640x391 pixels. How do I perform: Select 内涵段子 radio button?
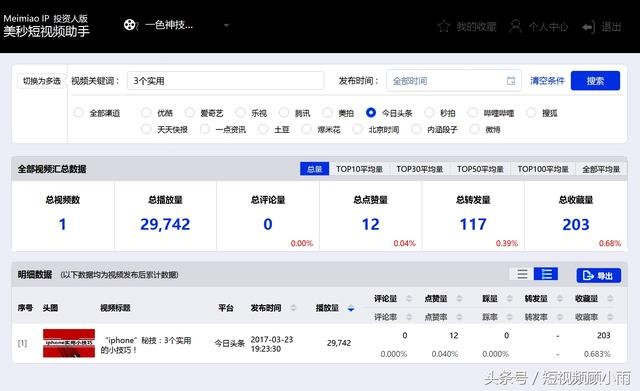pyautogui.click(x=416, y=129)
